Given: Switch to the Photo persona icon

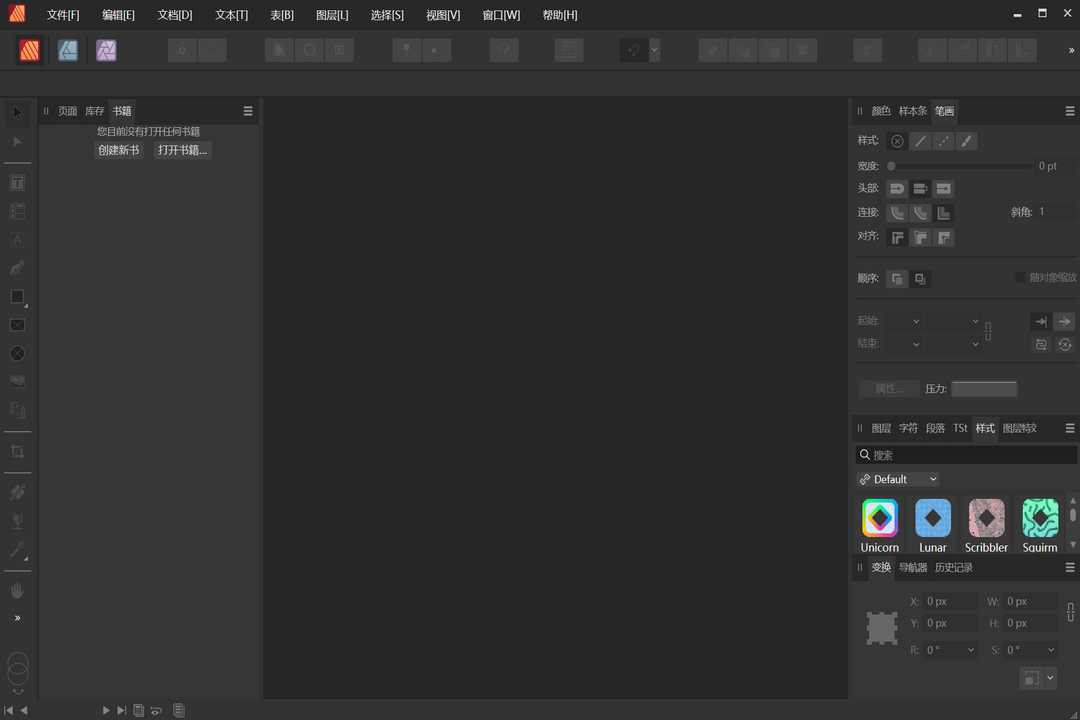Looking at the screenshot, I should click(106, 49).
